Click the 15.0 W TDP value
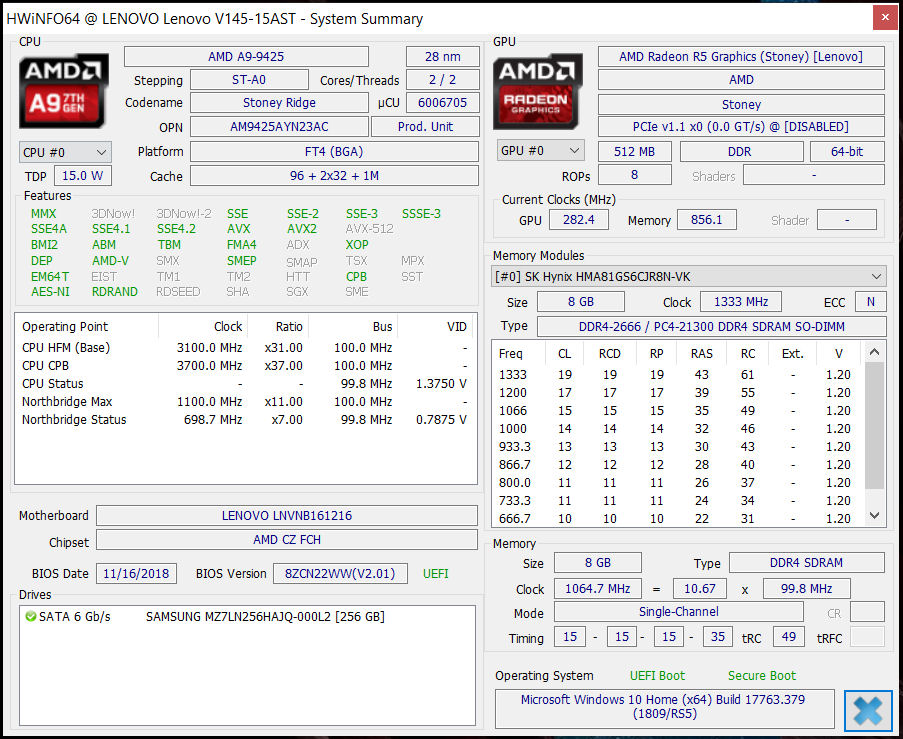This screenshot has height=739, width=903. (82, 176)
